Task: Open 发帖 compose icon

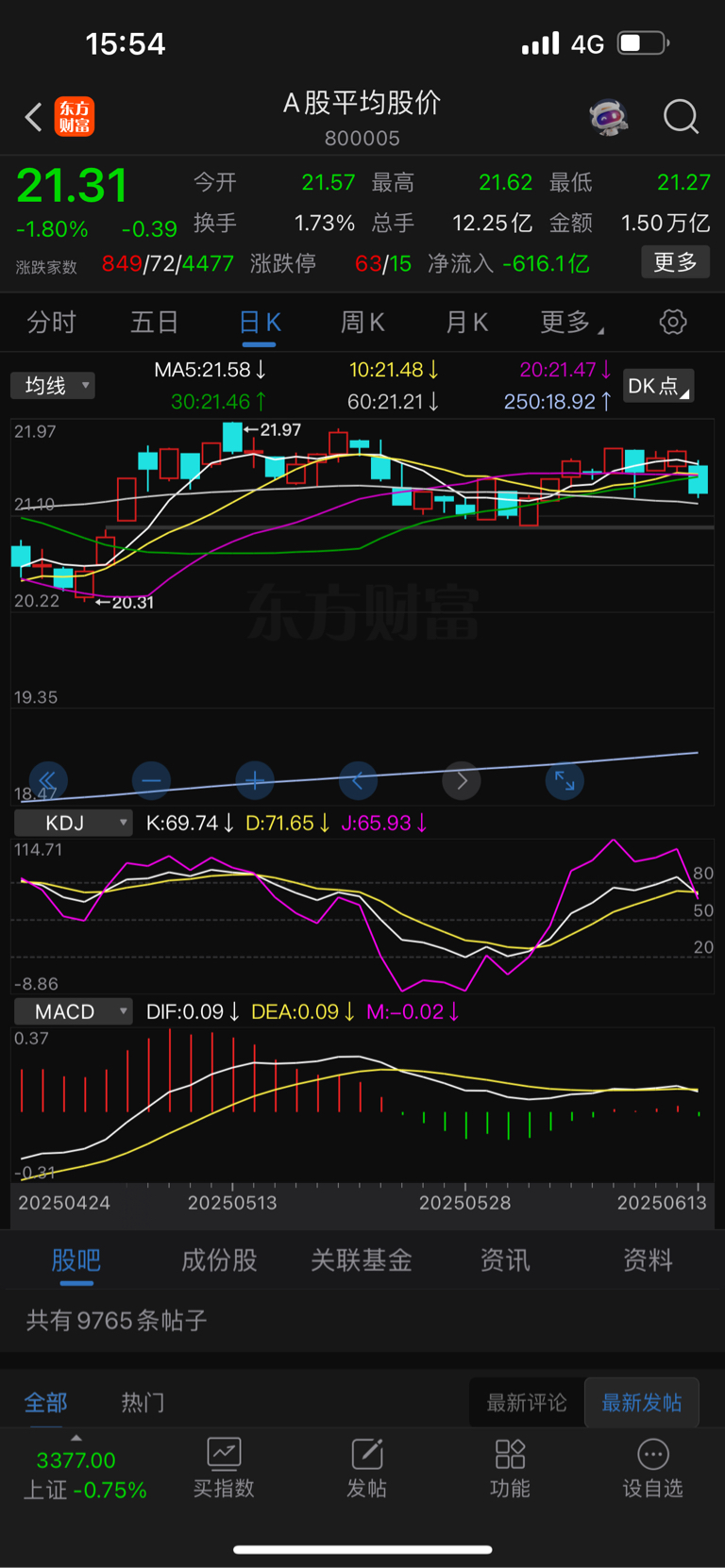Action: tap(367, 1468)
